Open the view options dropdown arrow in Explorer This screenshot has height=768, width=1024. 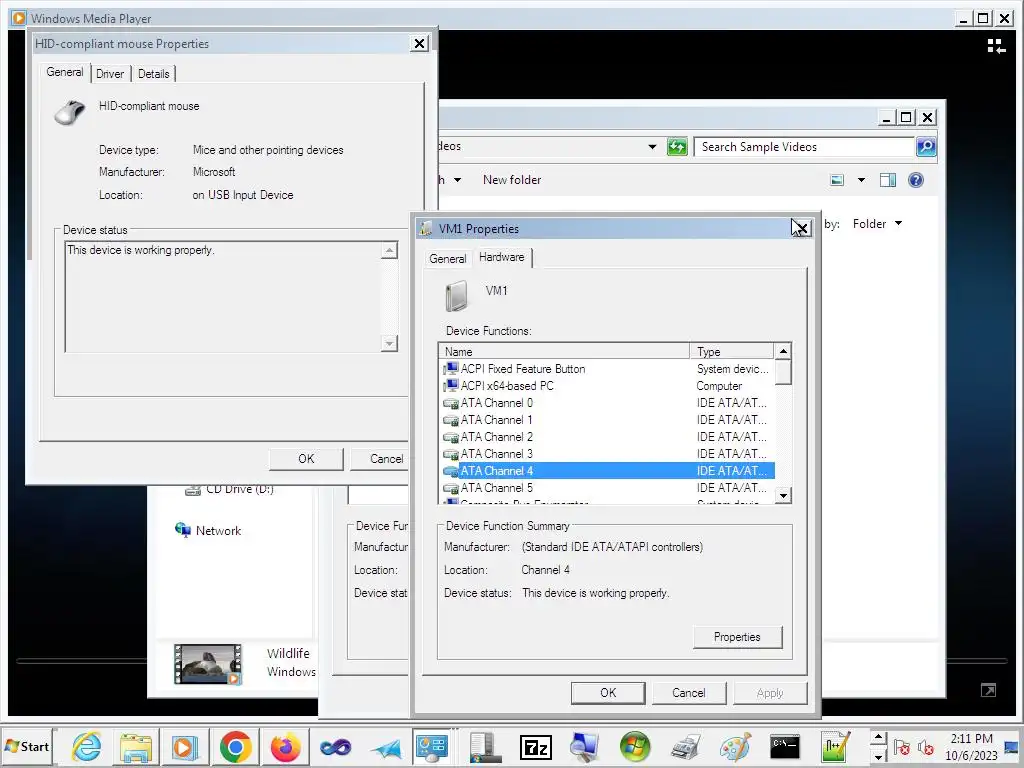861,180
